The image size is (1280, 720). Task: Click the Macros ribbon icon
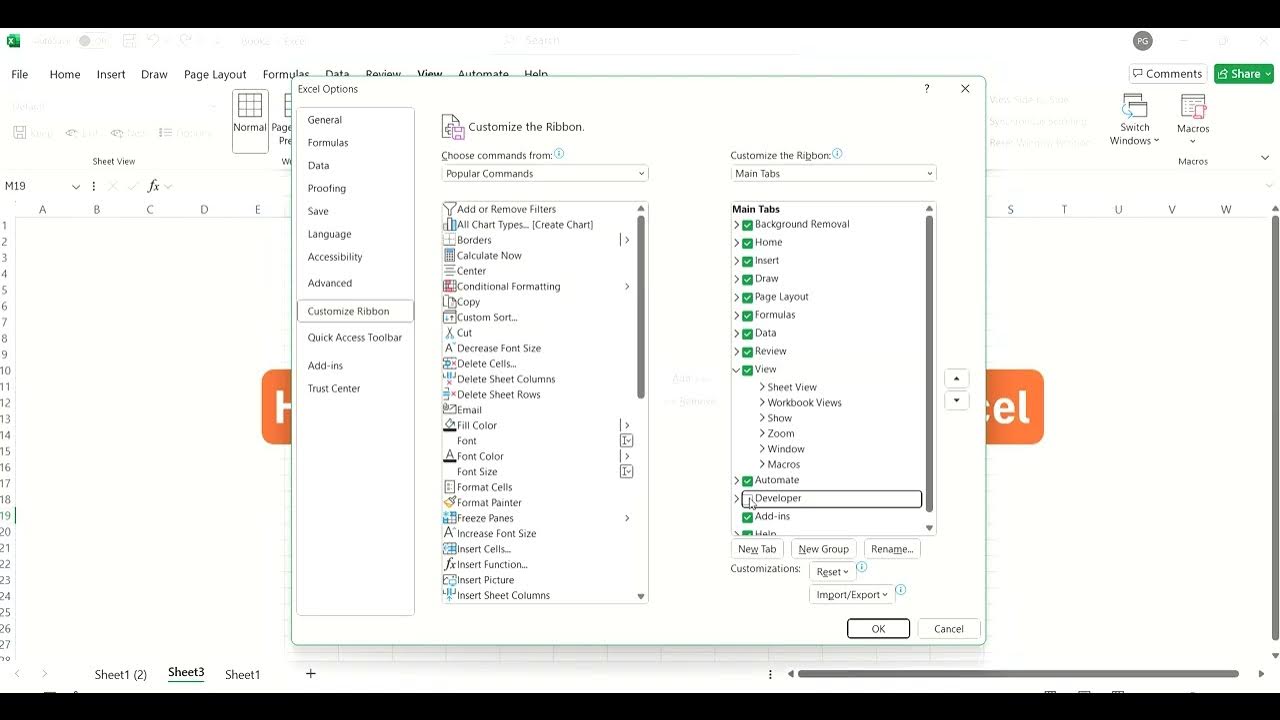[x=1193, y=107]
